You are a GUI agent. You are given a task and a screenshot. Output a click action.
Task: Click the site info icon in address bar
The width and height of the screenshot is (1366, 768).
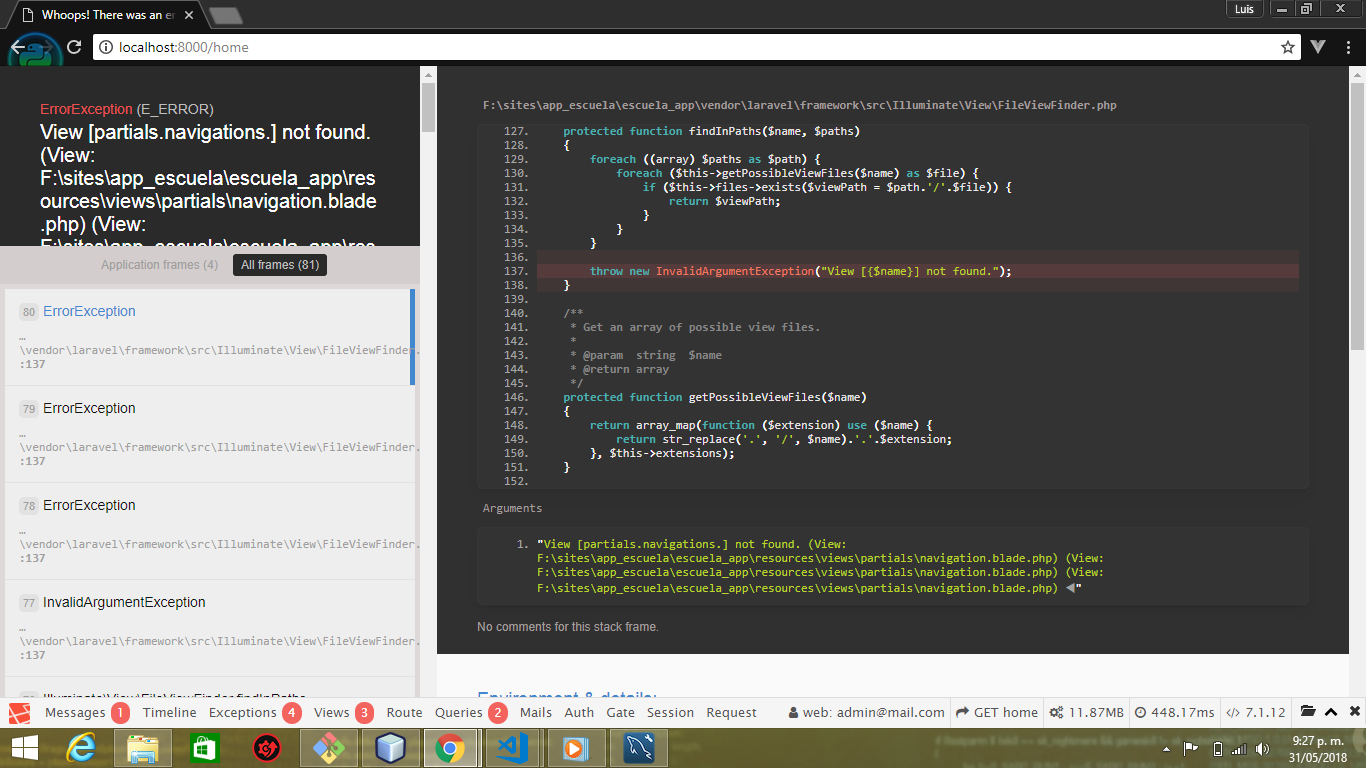106,47
